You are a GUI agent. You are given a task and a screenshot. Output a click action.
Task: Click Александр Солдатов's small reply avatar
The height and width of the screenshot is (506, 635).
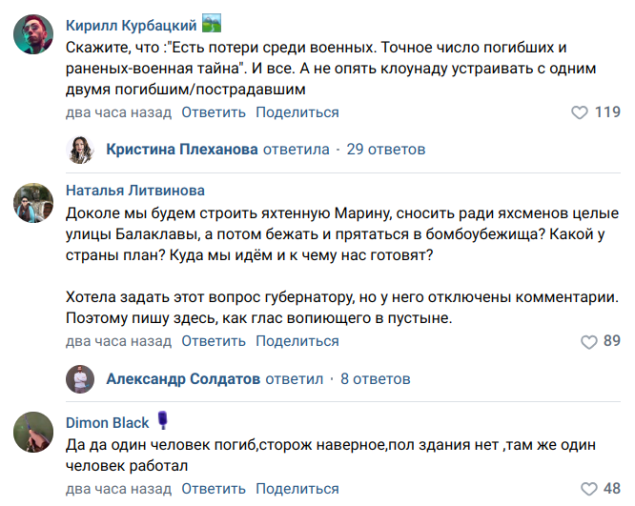pos(80,379)
